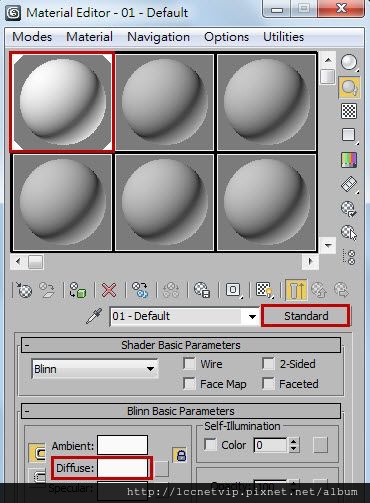
Task: Toggle the checkered Background icon
Action: click(349, 111)
